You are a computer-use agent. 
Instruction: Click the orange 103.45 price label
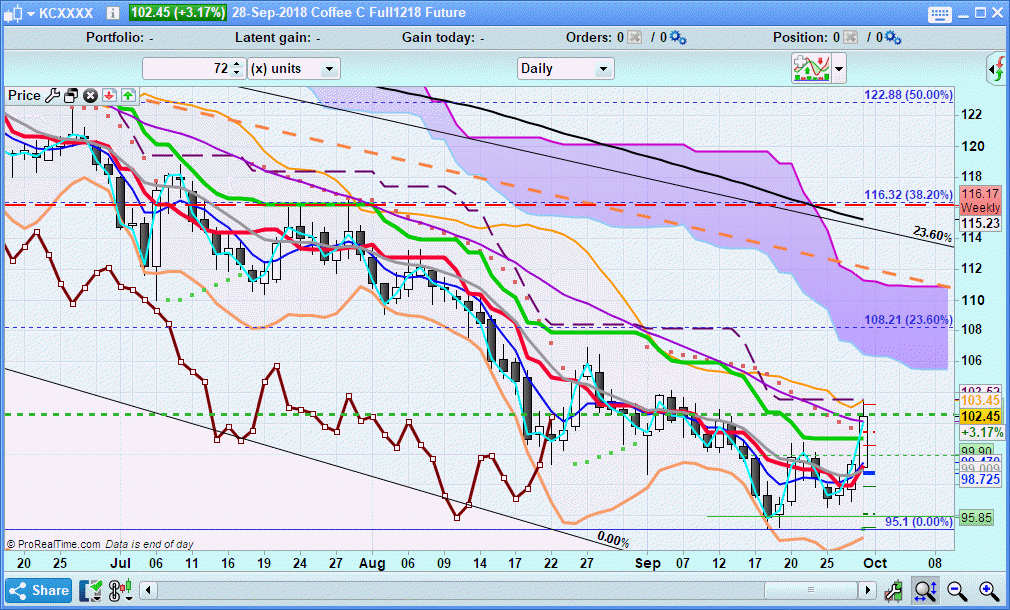tap(980, 401)
